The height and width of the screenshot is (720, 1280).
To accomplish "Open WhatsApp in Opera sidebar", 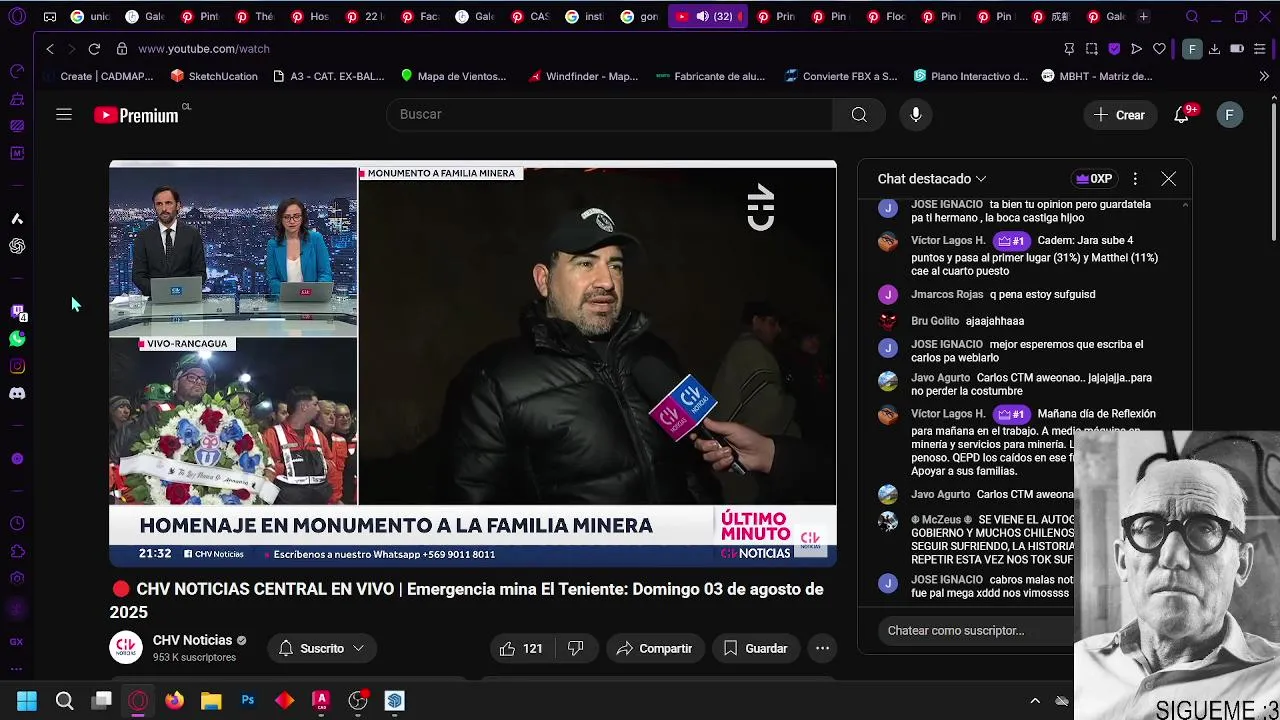I will [x=17, y=339].
